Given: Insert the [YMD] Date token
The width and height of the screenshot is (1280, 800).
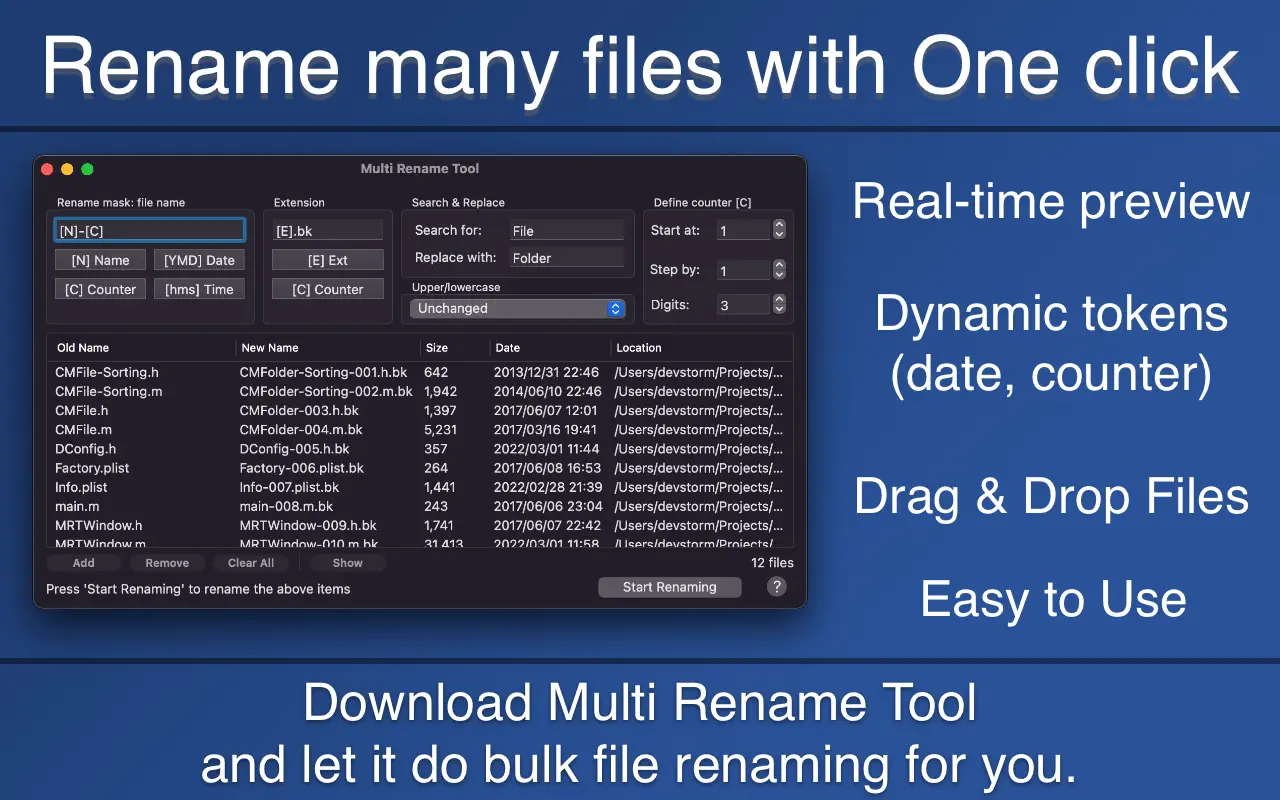Looking at the screenshot, I should coord(199,260).
